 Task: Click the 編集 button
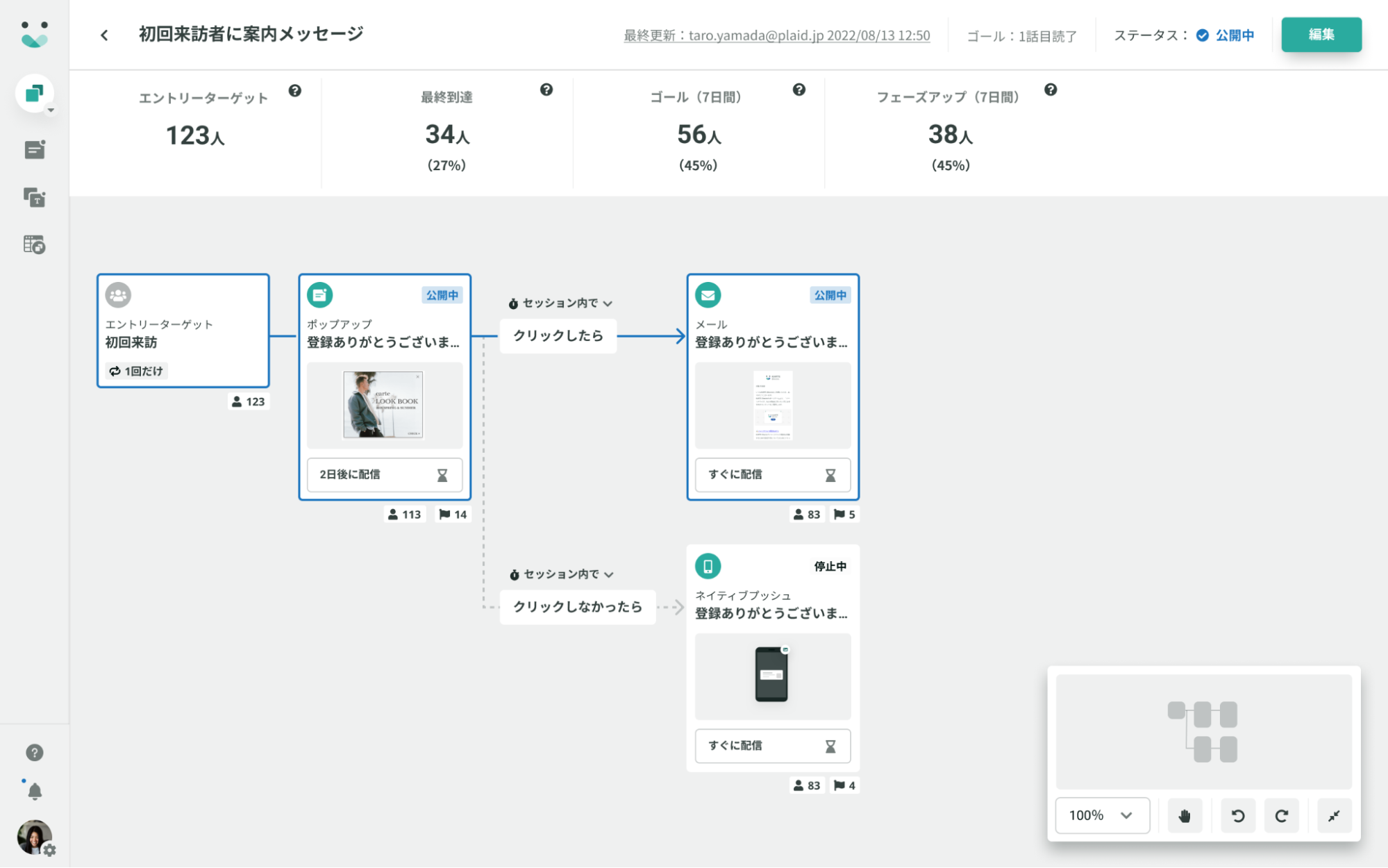1321,35
